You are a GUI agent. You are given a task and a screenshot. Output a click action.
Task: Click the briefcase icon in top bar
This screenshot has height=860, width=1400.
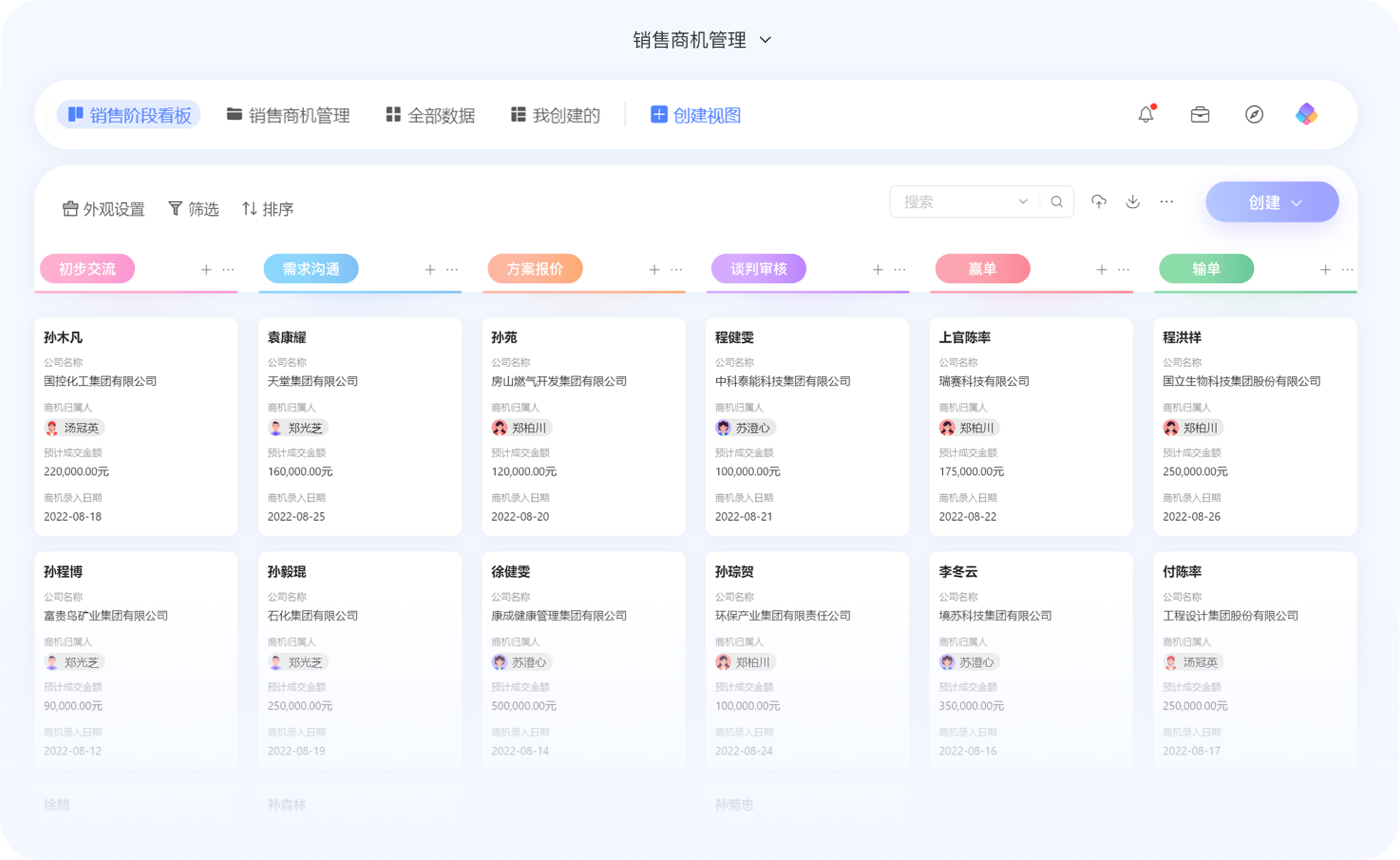point(1200,115)
